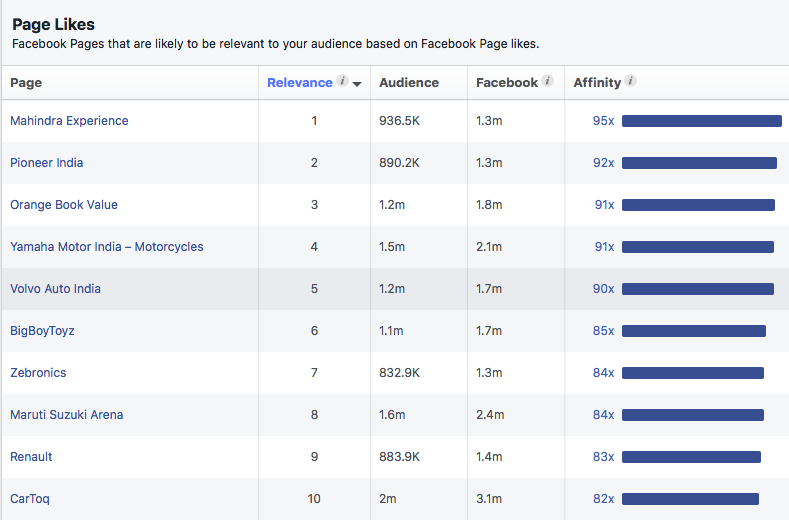Image resolution: width=789 pixels, height=520 pixels.
Task: Toggle sort arrow next to Relevance
Action: pyautogui.click(x=357, y=84)
